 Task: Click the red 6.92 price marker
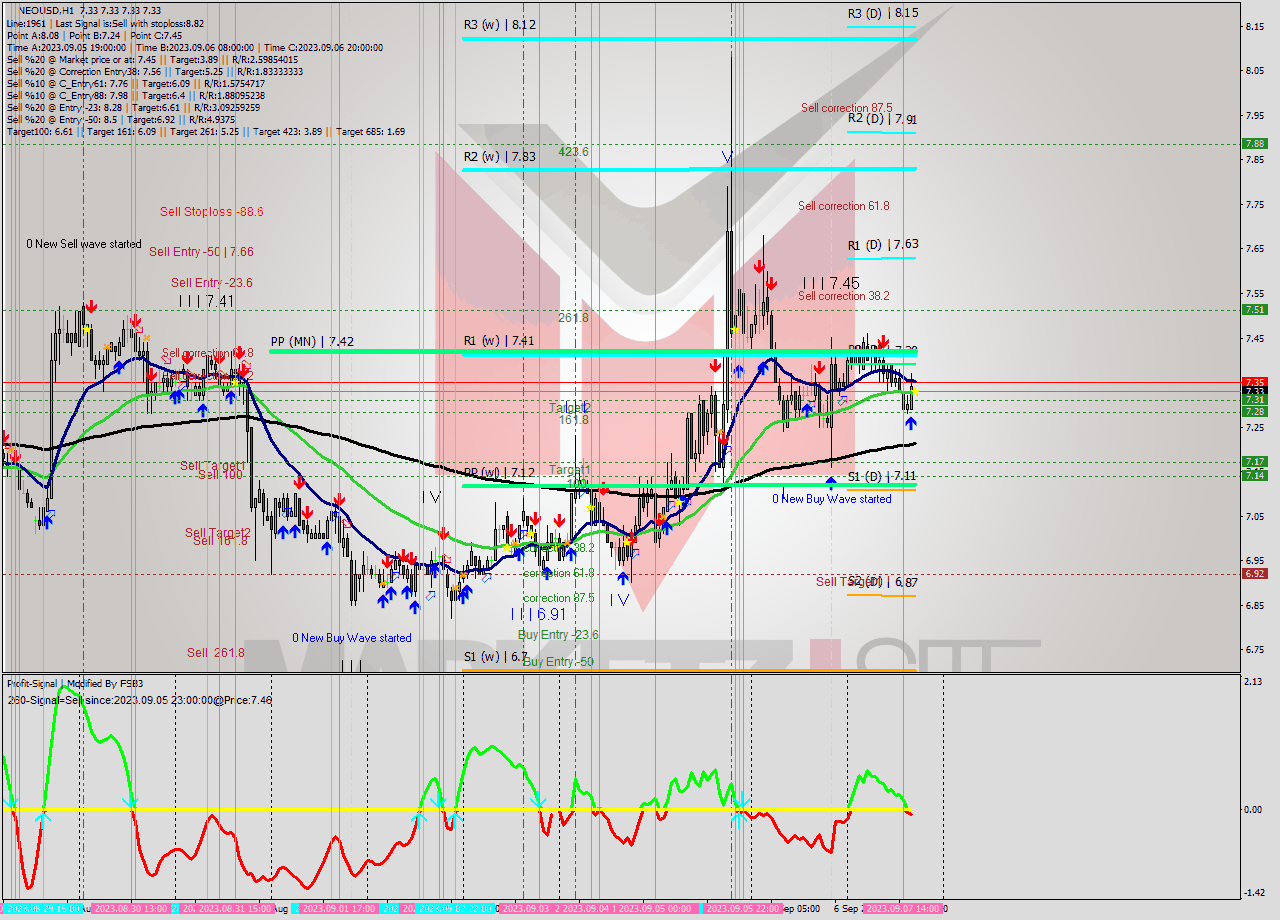[x=1255, y=573]
